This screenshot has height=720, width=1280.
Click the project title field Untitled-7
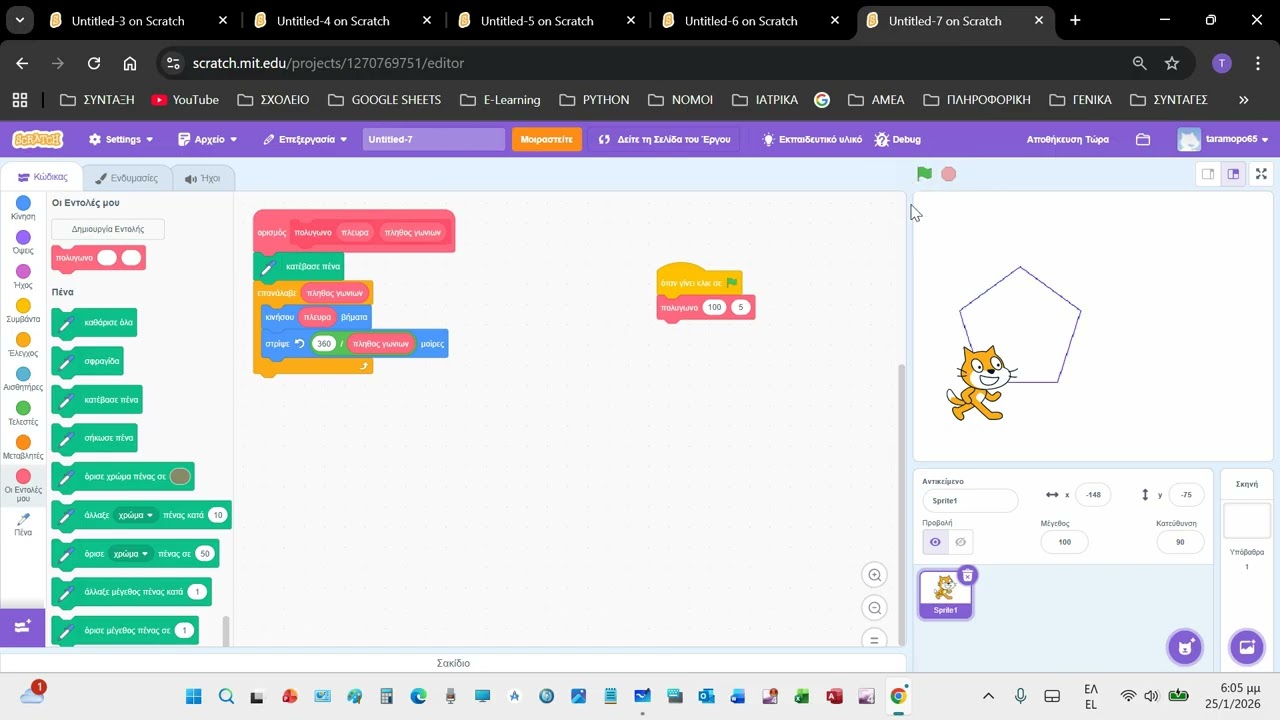coord(434,139)
